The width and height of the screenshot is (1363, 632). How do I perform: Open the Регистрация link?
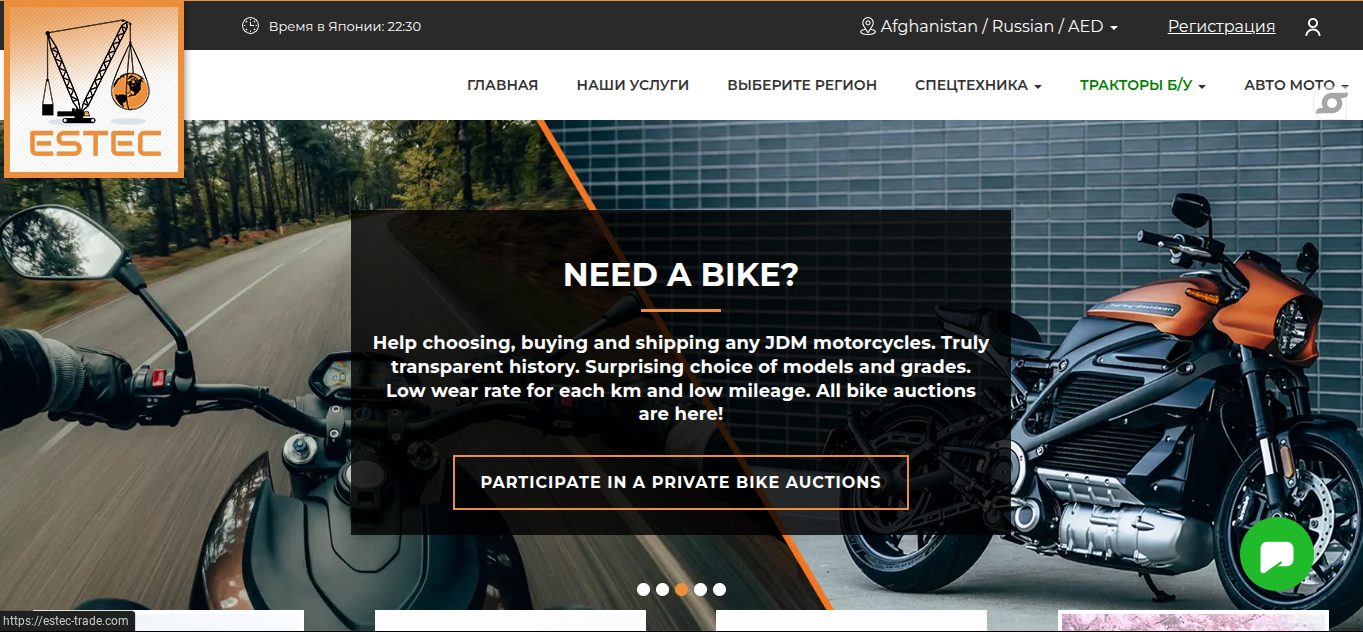click(x=1221, y=27)
